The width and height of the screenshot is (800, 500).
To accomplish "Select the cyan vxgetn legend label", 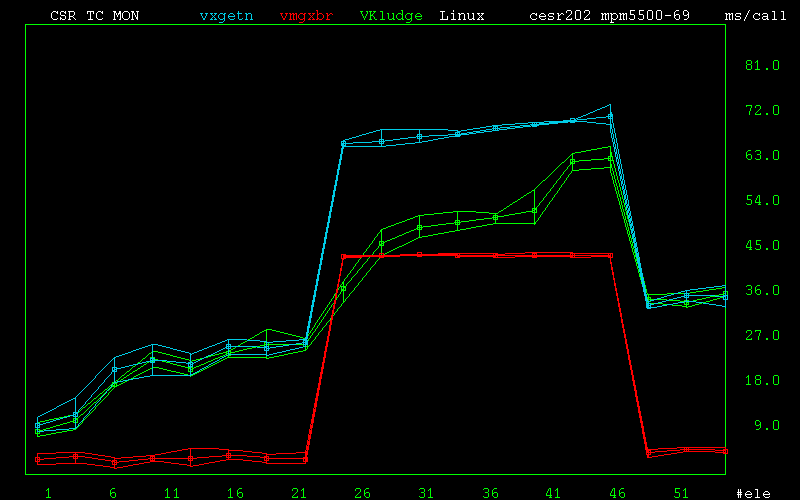I will tap(226, 16).
